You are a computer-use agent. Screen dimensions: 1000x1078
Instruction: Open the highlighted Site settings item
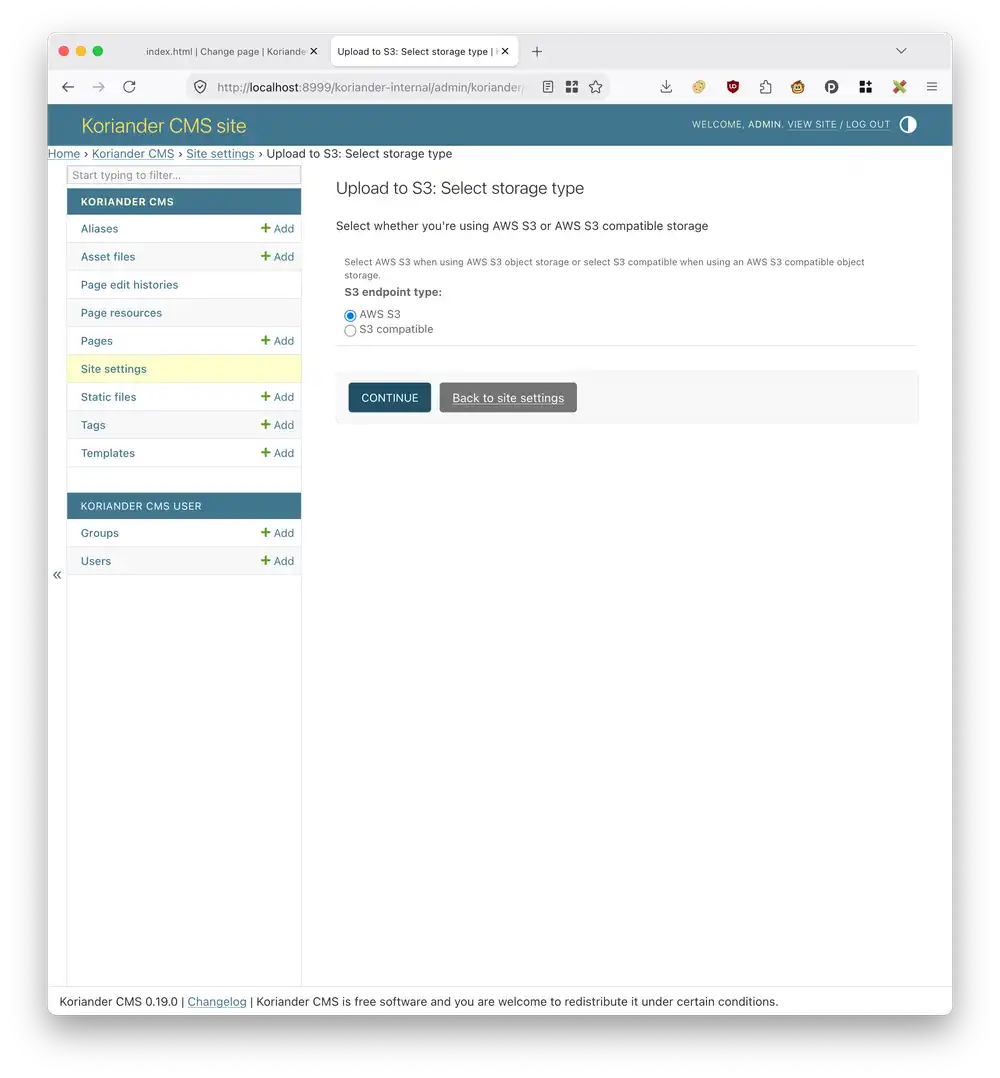coord(114,369)
